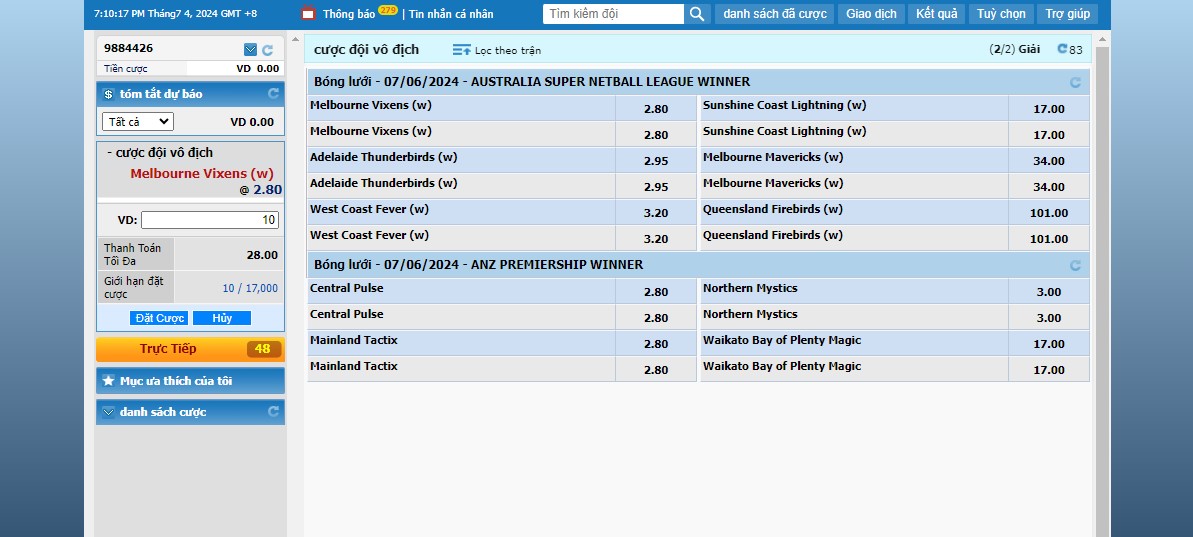Click the 279 notification count badge

[x=388, y=10]
